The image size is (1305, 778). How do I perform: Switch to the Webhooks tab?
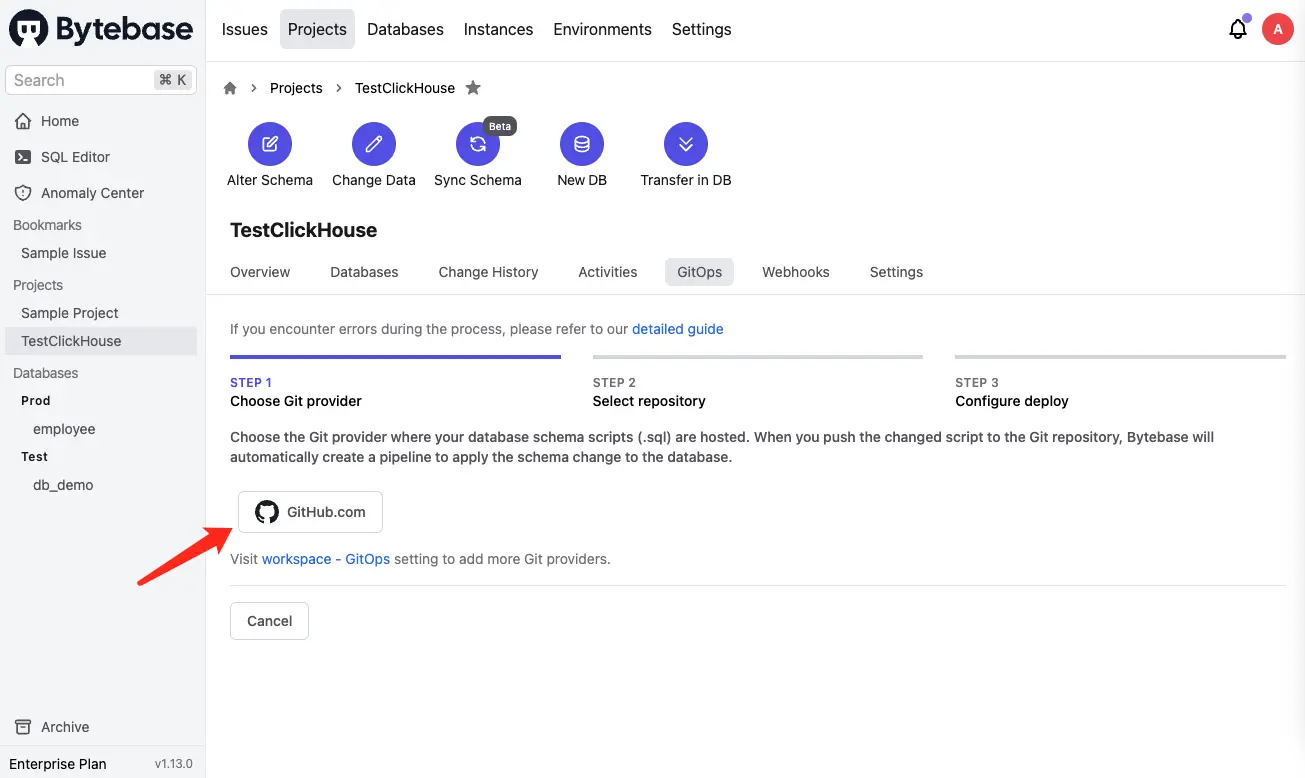[795, 271]
